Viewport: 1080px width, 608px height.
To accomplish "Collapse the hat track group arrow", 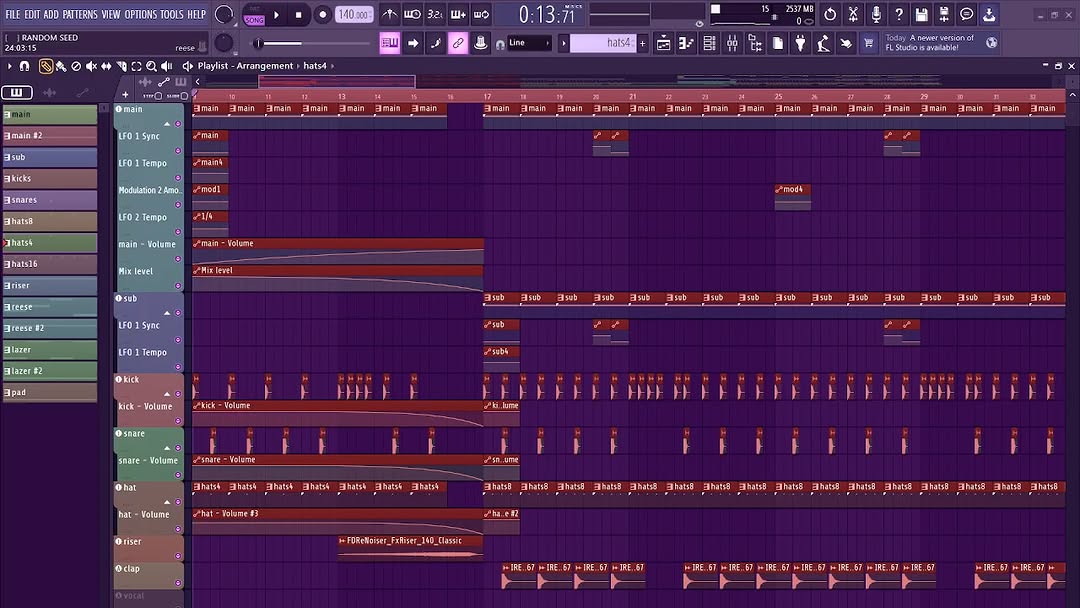I will pyautogui.click(x=167, y=503).
